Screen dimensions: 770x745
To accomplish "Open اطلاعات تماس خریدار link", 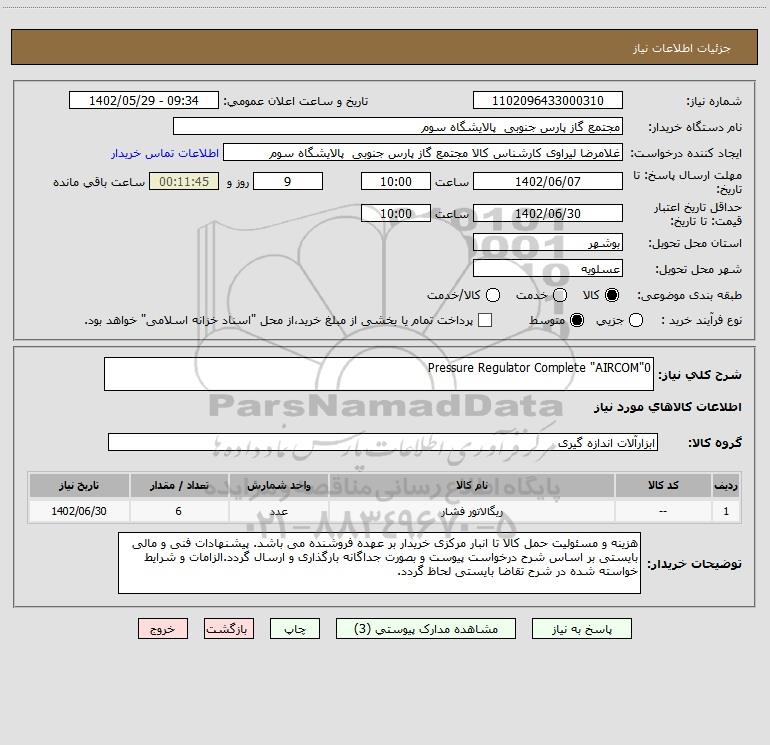I will pos(165,153).
